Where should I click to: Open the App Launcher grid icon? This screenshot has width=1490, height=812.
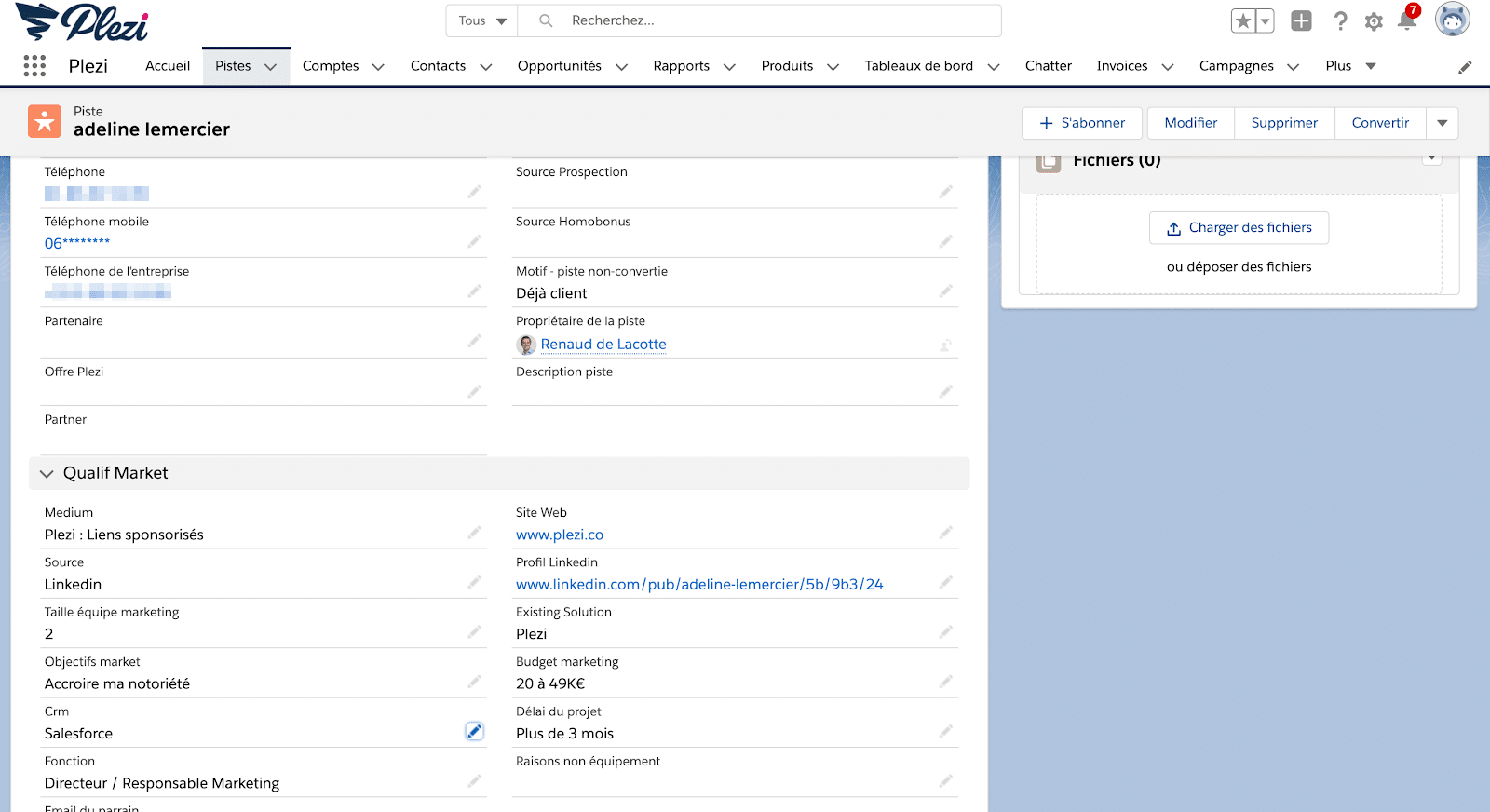[34, 66]
